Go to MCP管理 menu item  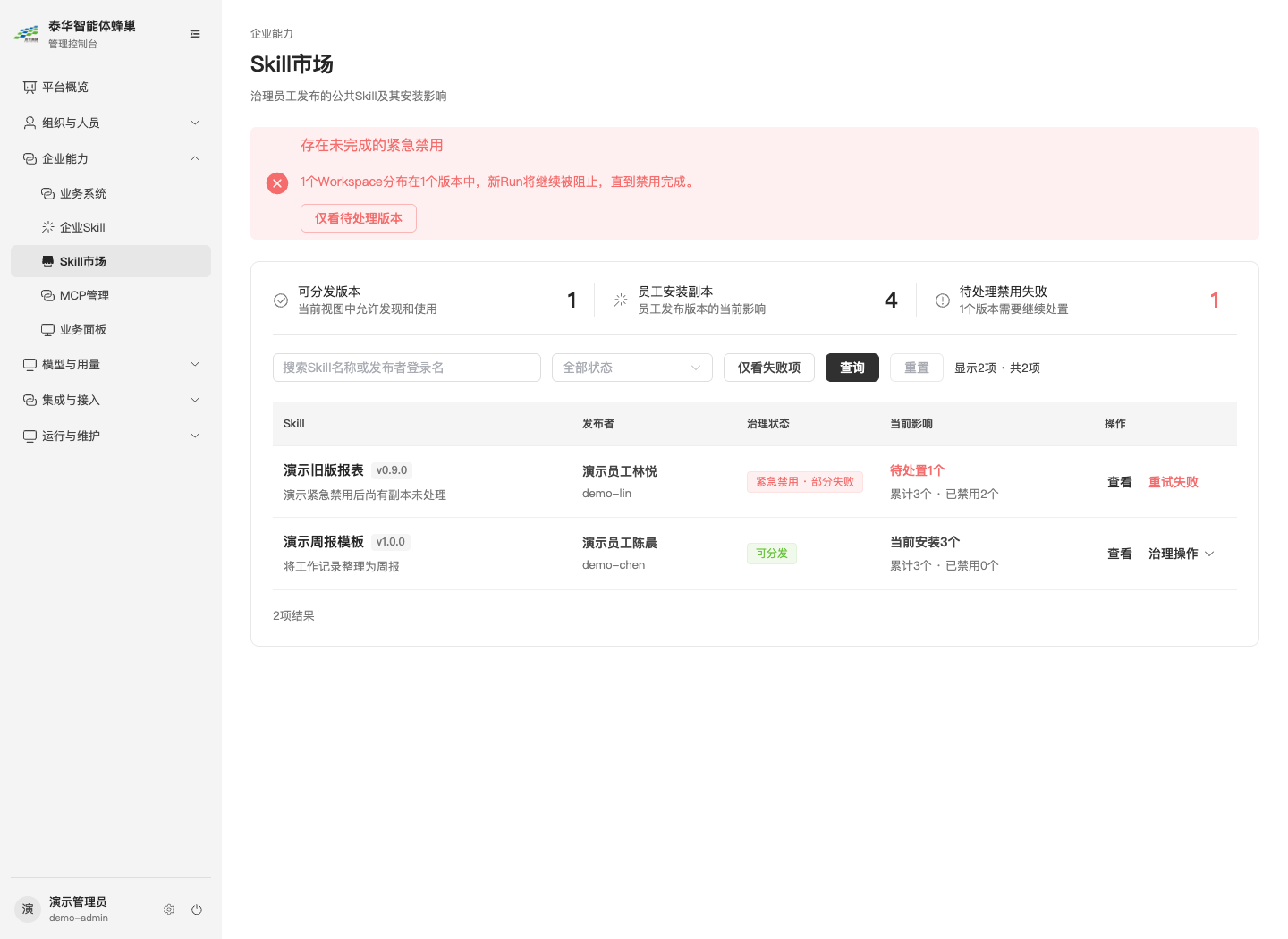(x=111, y=295)
